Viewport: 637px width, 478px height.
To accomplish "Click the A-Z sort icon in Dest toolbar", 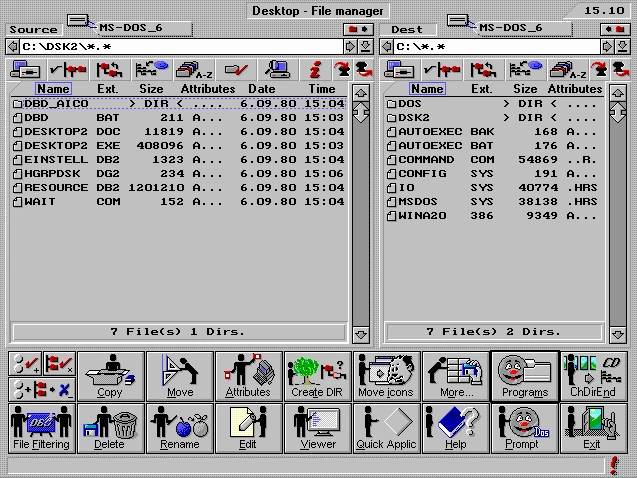I will pos(568,70).
